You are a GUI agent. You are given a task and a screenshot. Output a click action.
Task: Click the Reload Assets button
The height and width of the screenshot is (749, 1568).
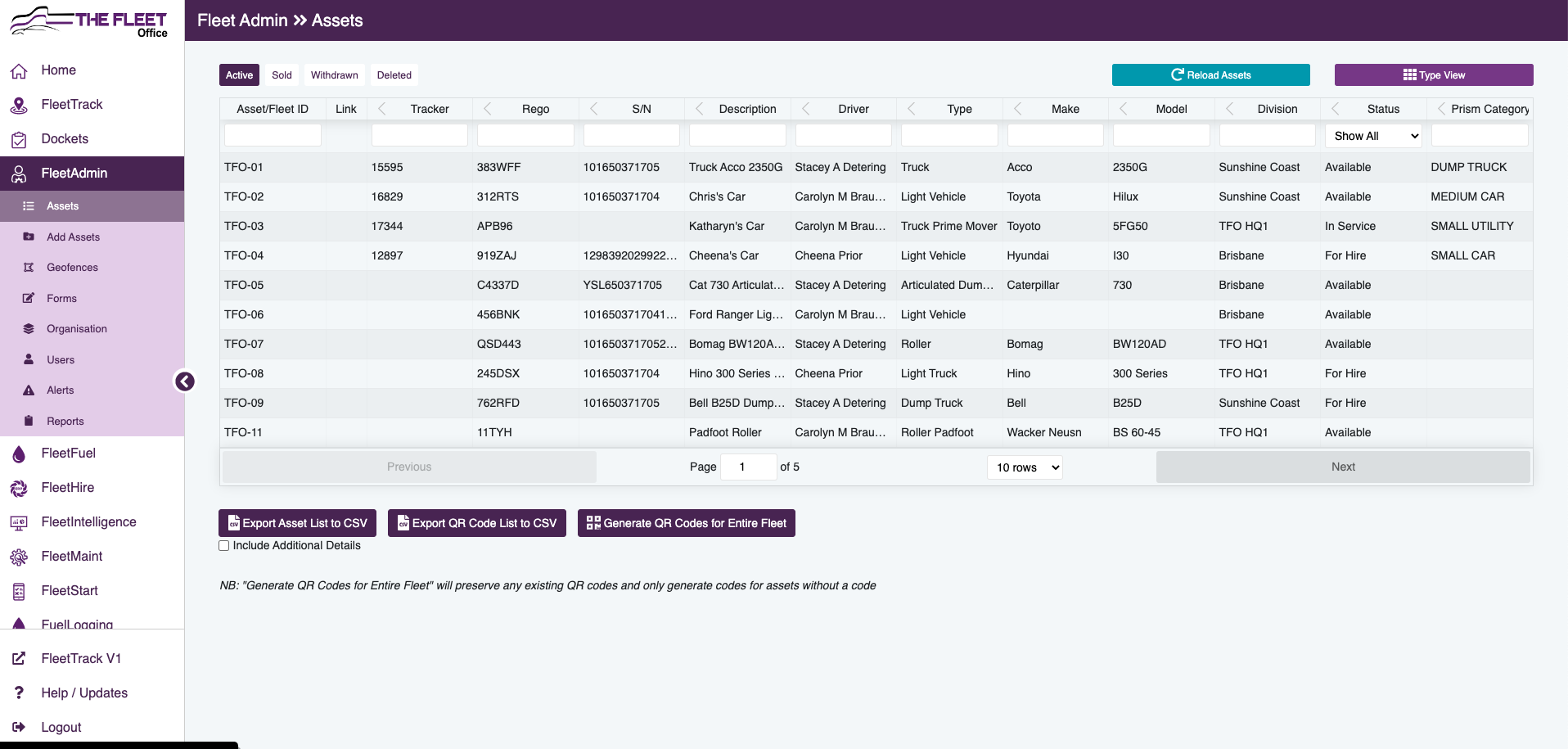tap(1210, 75)
